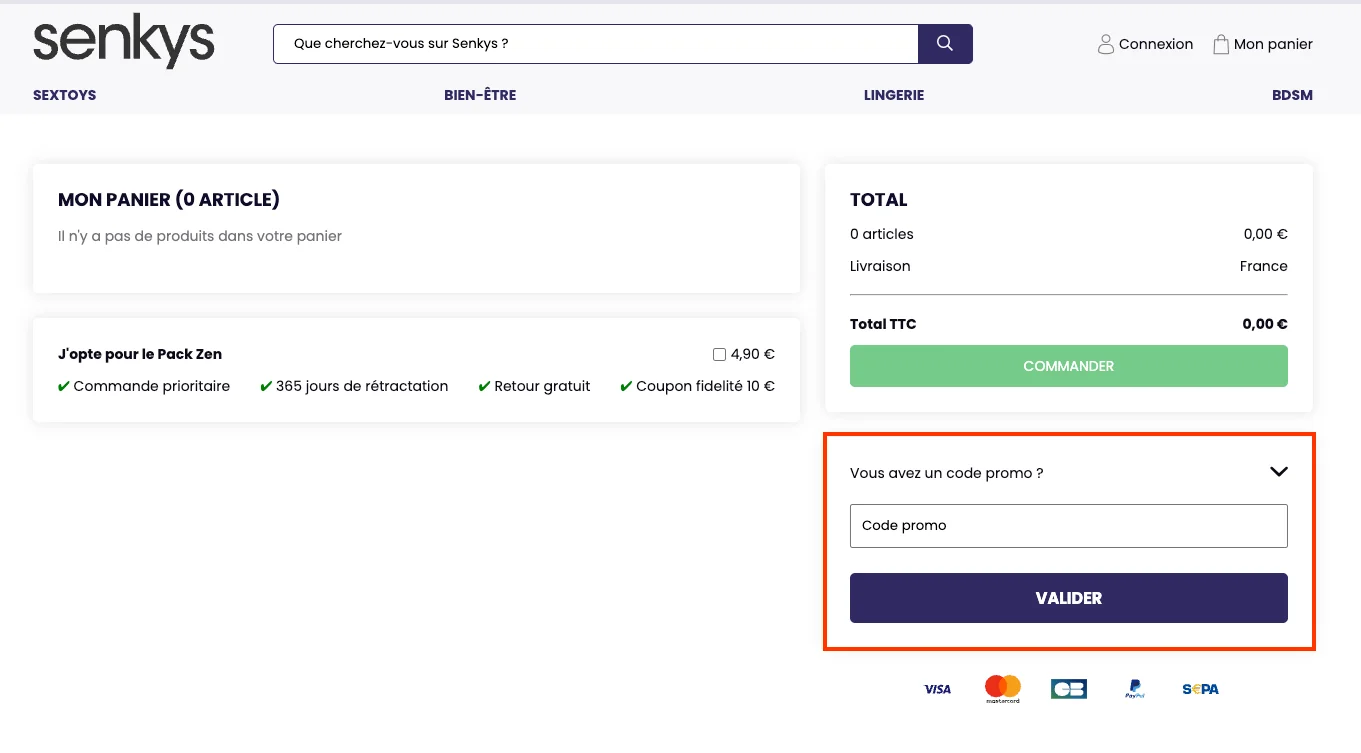Enable the Pack Zen 4,90 € option

coord(718,354)
